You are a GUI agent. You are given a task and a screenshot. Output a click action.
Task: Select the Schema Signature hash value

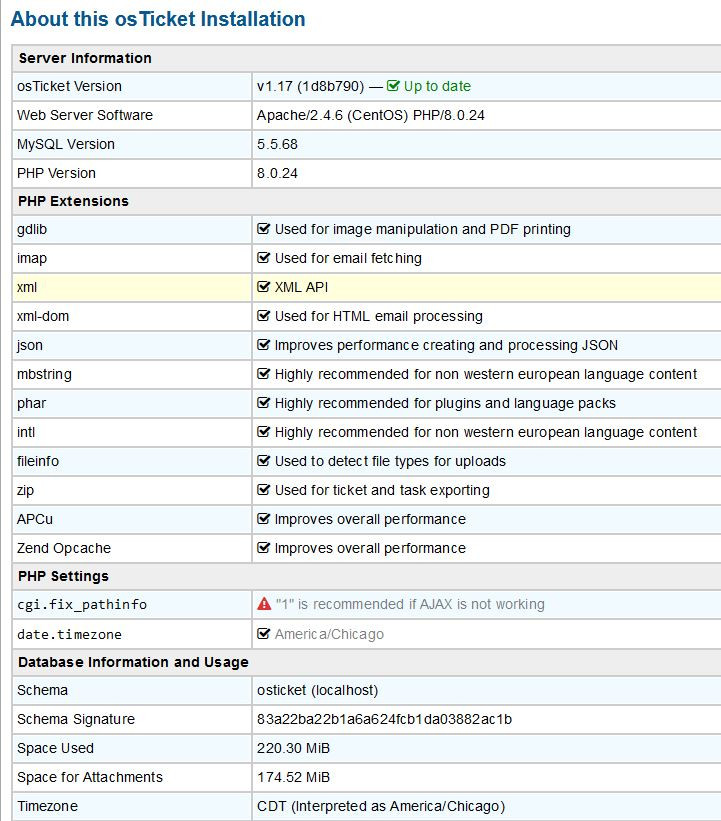(x=385, y=719)
